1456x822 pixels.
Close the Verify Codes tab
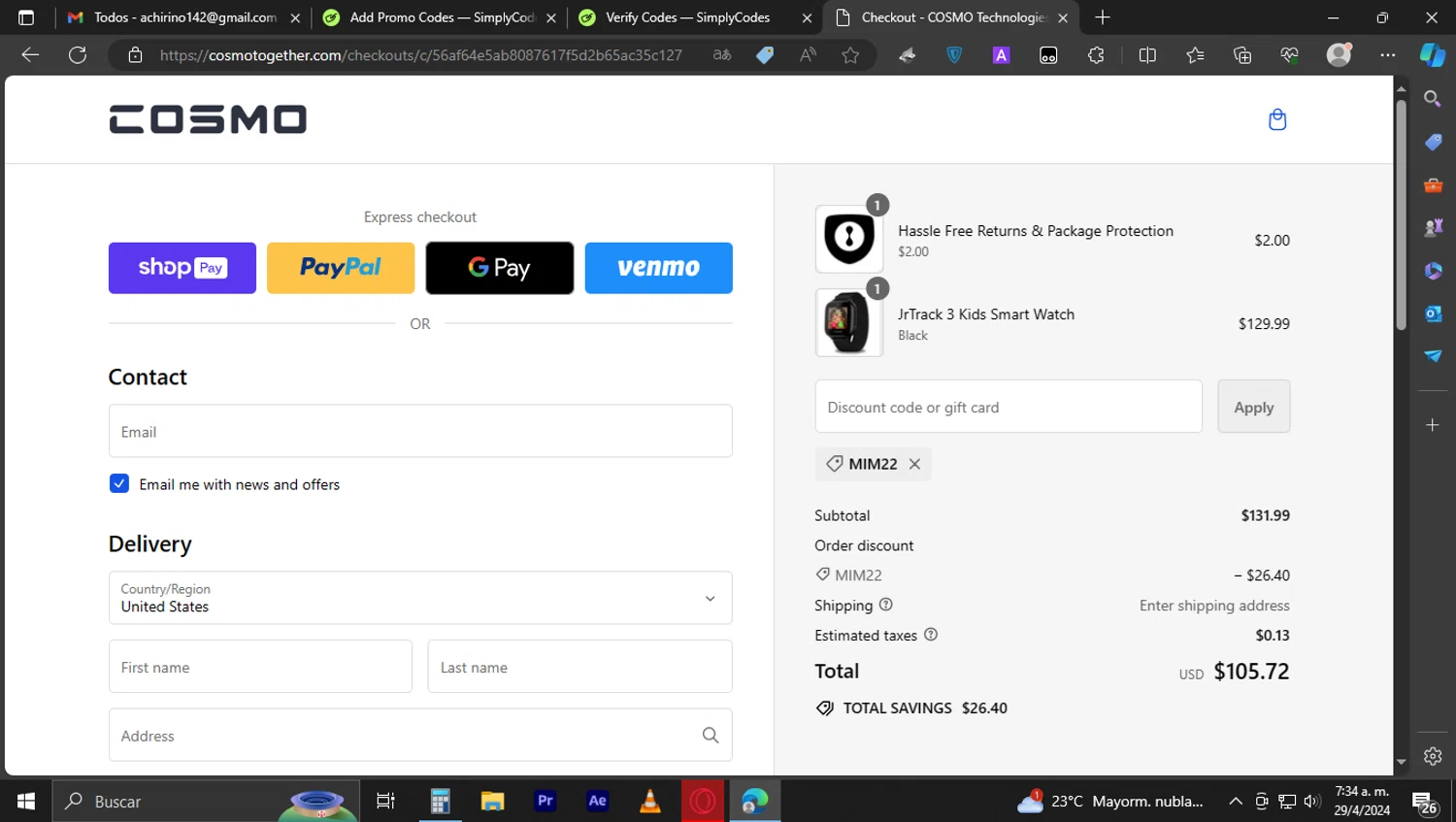point(807,17)
